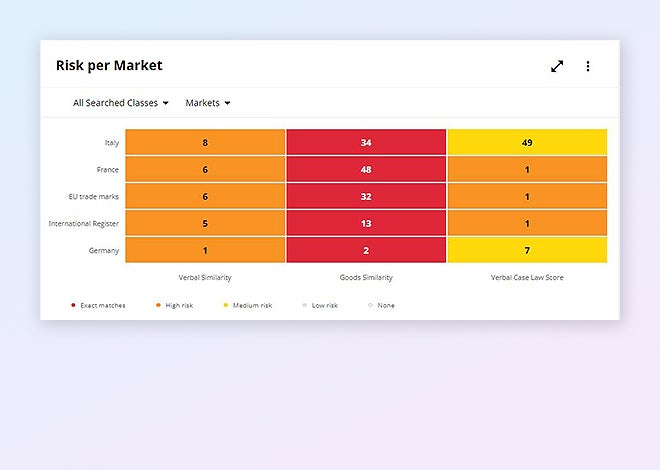660x470 pixels.
Task: Toggle the Medium risk legend item
Action: pos(246,305)
